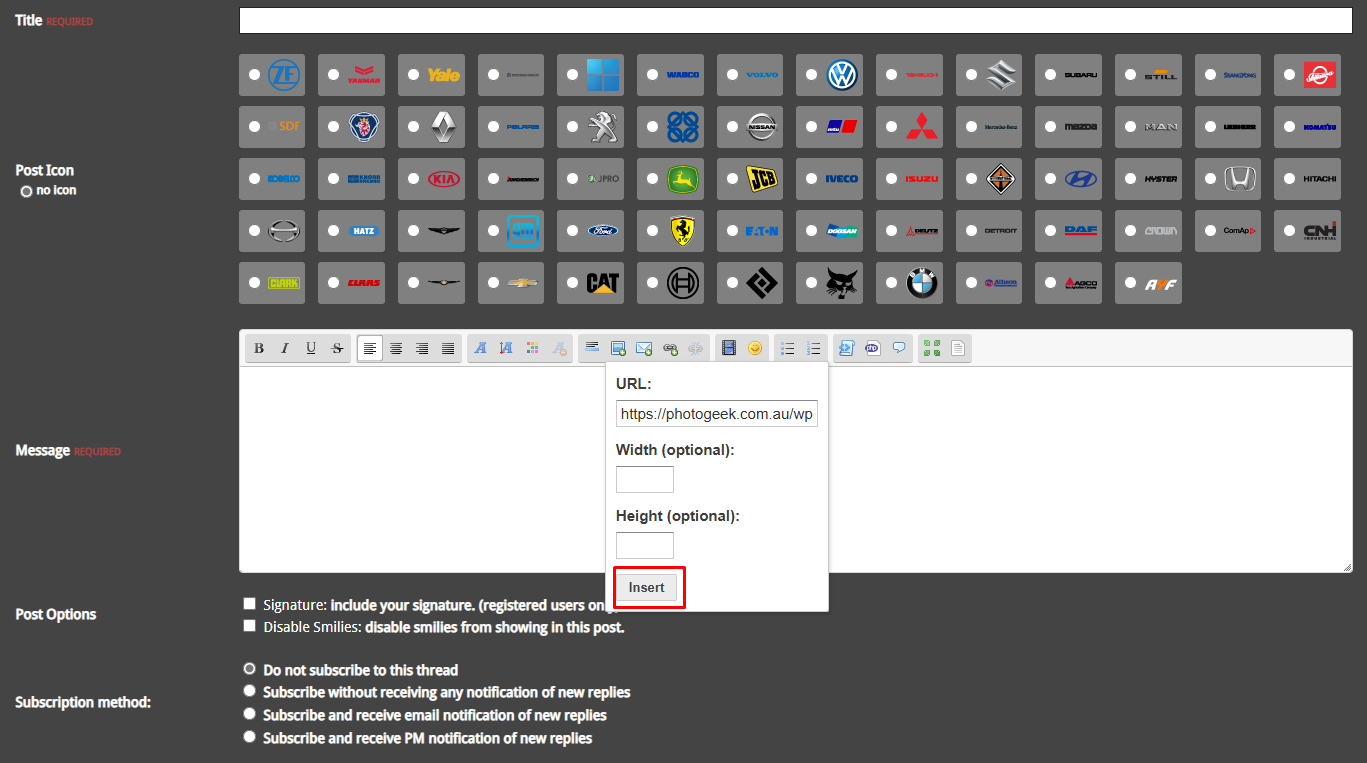1367x763 pixels.
Task: Choose the DAF post icon
Action: pos(1051,231)
